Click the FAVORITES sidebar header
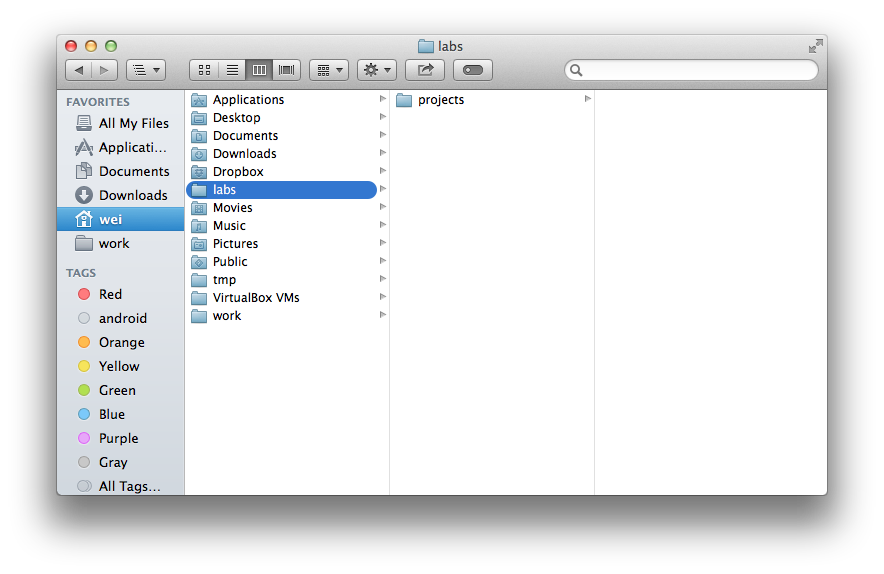 tap(98, 102)
